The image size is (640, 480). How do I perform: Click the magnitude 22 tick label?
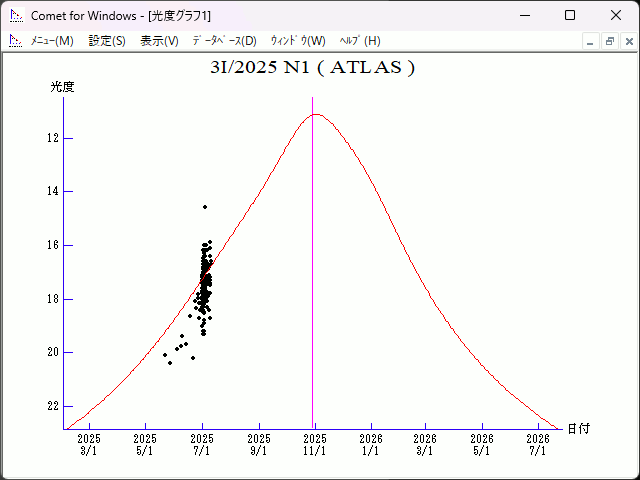point(53,406)
